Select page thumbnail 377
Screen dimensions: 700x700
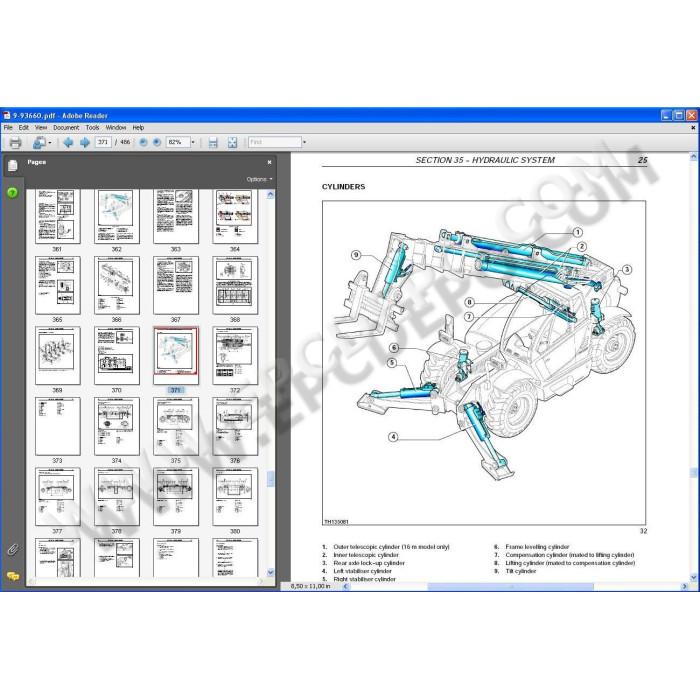coord(58,496)
